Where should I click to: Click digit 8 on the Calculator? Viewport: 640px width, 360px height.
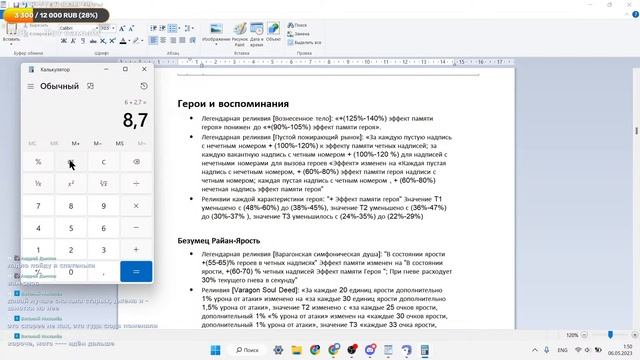point(71,206)
